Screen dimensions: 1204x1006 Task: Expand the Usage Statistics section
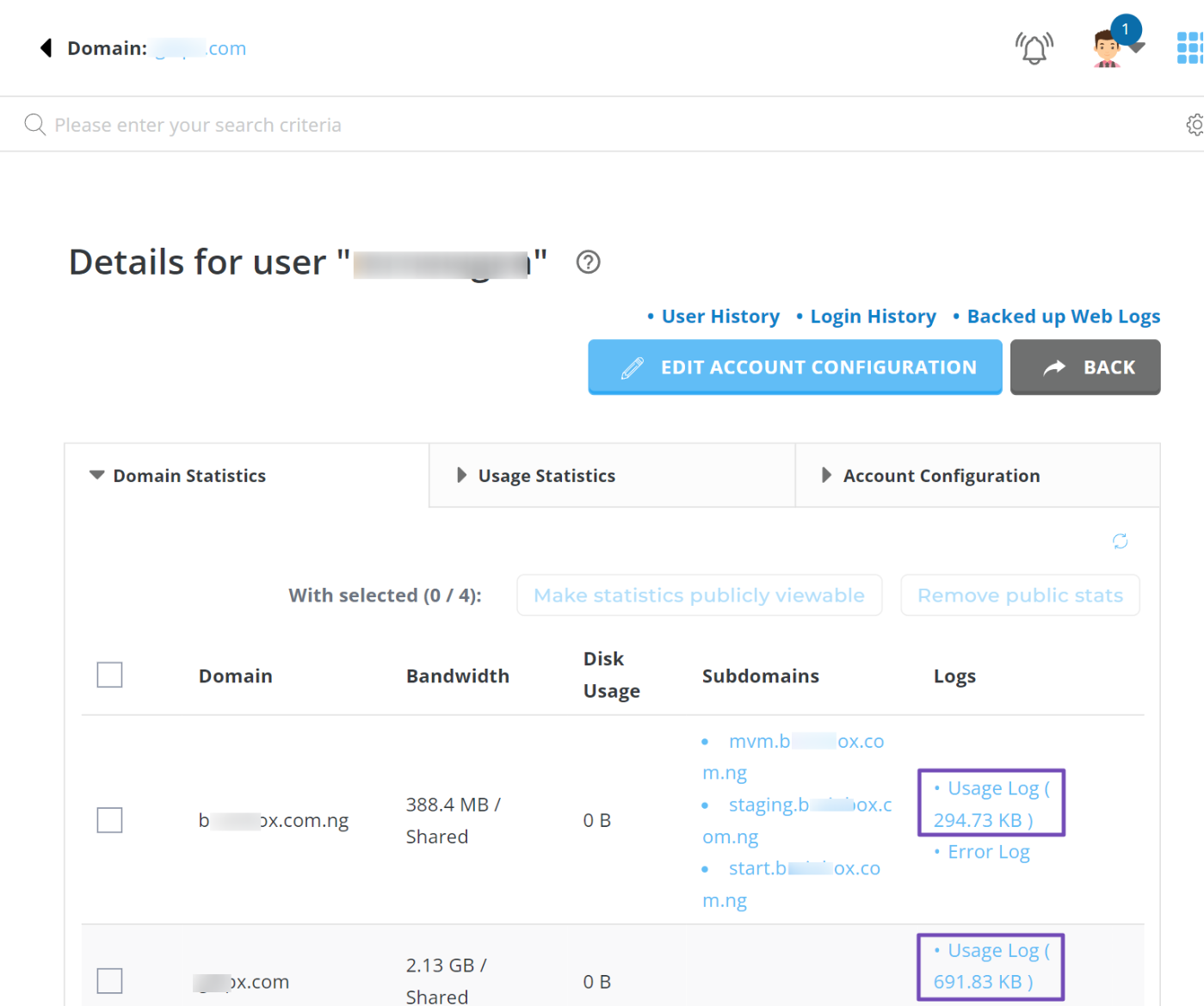tap(546, 476)
